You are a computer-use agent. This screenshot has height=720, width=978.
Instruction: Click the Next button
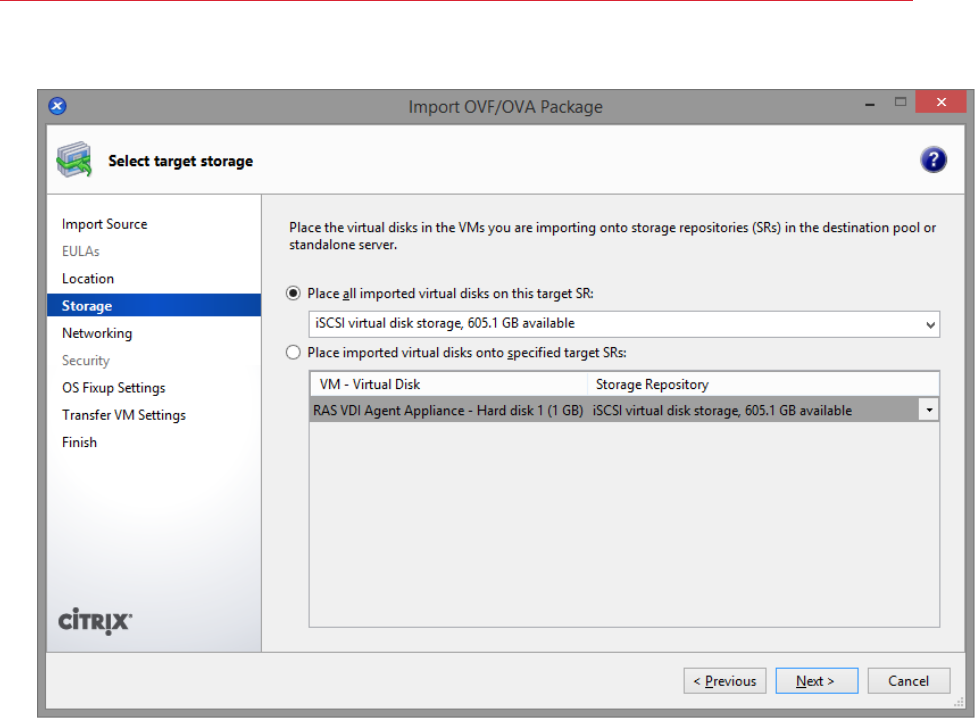pos(816,681)
